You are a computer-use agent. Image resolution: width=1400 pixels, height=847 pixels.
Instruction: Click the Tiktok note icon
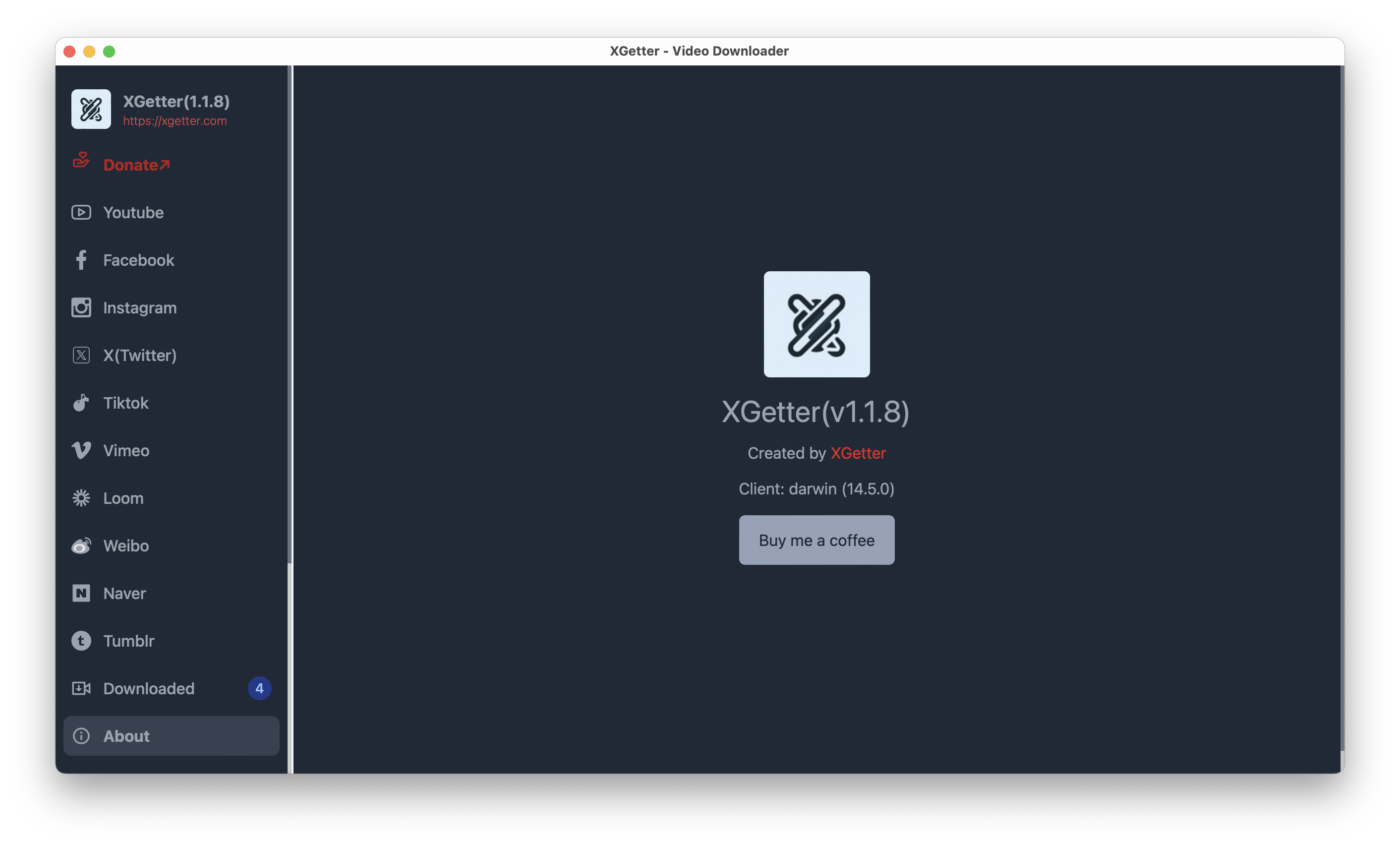pyautogui.click(x=81, y=403)
